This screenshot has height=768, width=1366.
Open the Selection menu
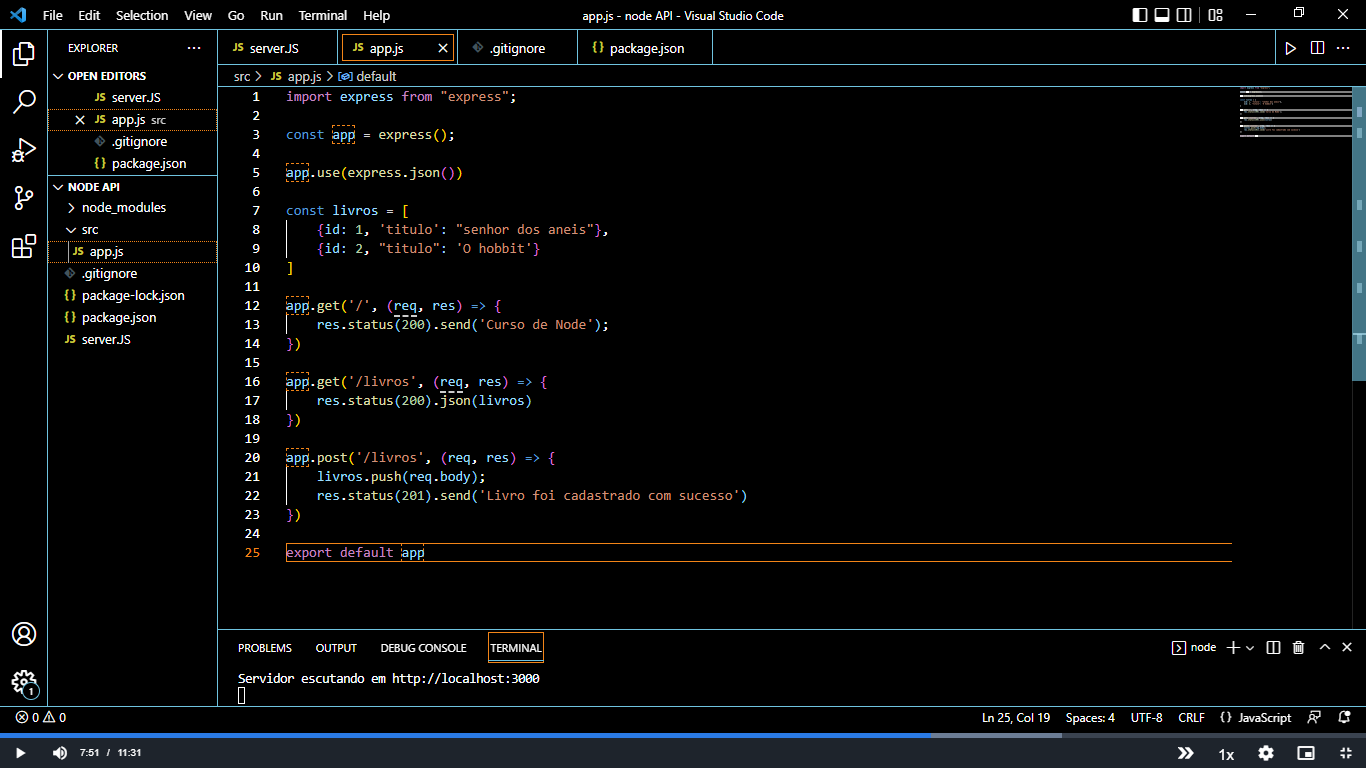142,15
